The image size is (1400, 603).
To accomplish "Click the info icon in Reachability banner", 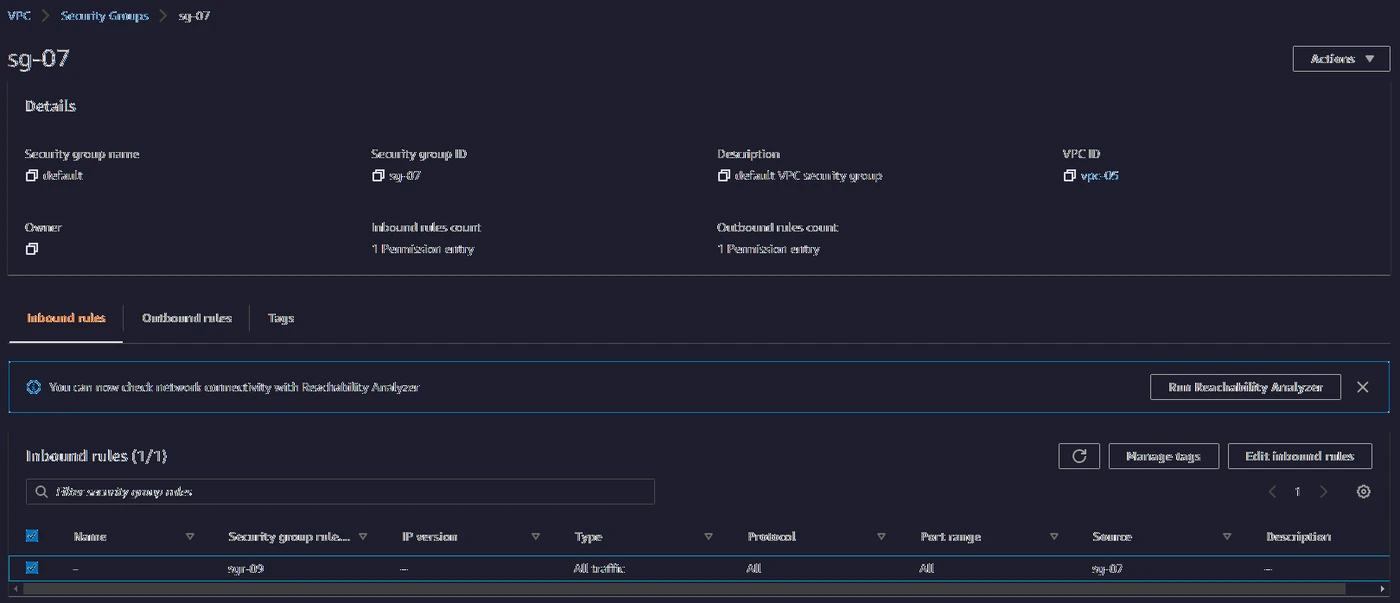I will coord(34,387).
